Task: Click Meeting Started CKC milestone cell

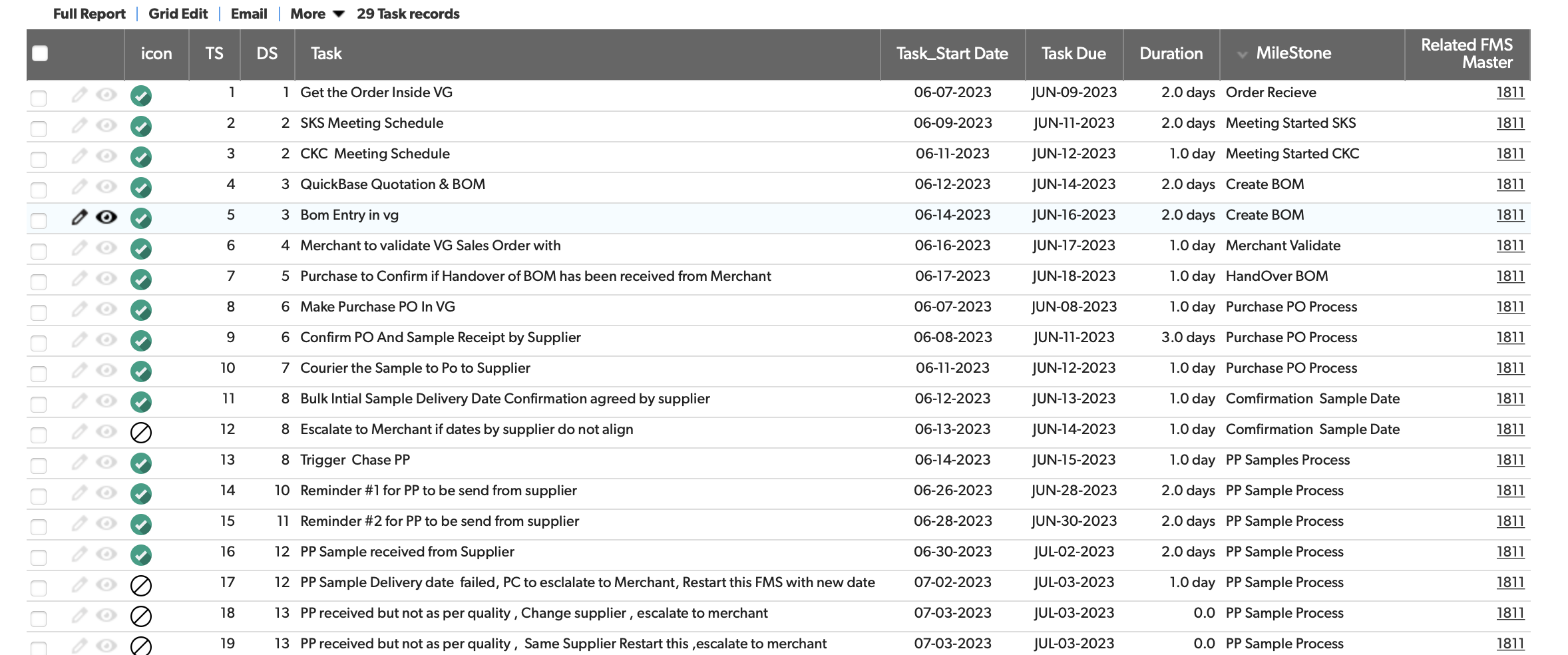Action: 1292,154
